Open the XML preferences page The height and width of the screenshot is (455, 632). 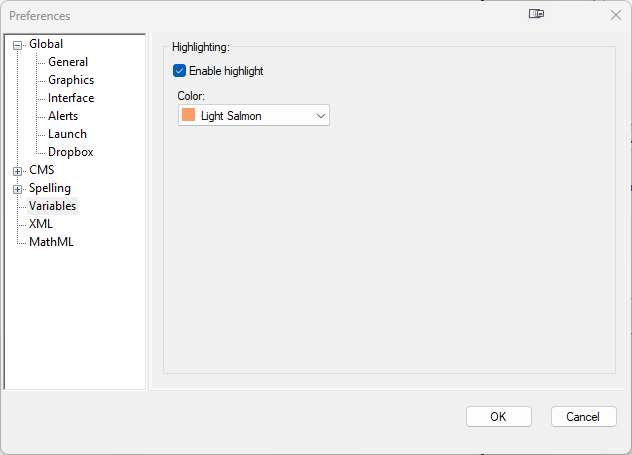(41, 224)
